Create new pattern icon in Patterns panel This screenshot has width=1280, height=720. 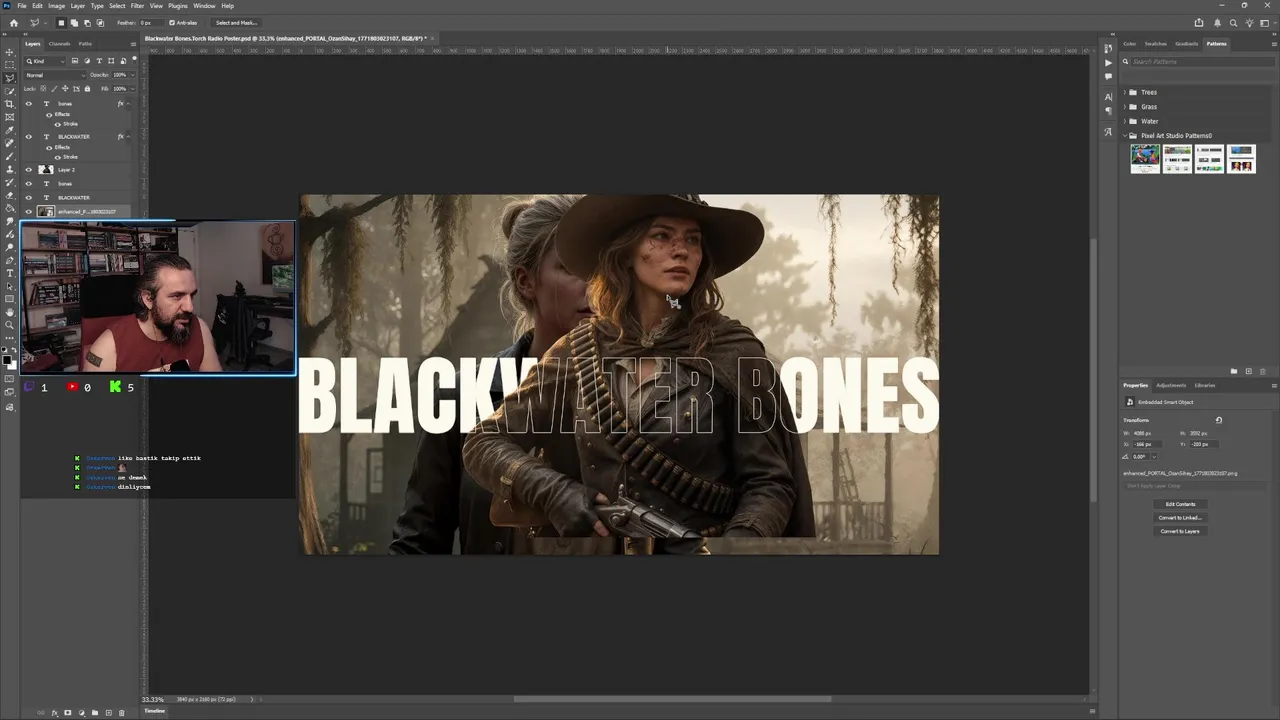tap(1248, 371)
